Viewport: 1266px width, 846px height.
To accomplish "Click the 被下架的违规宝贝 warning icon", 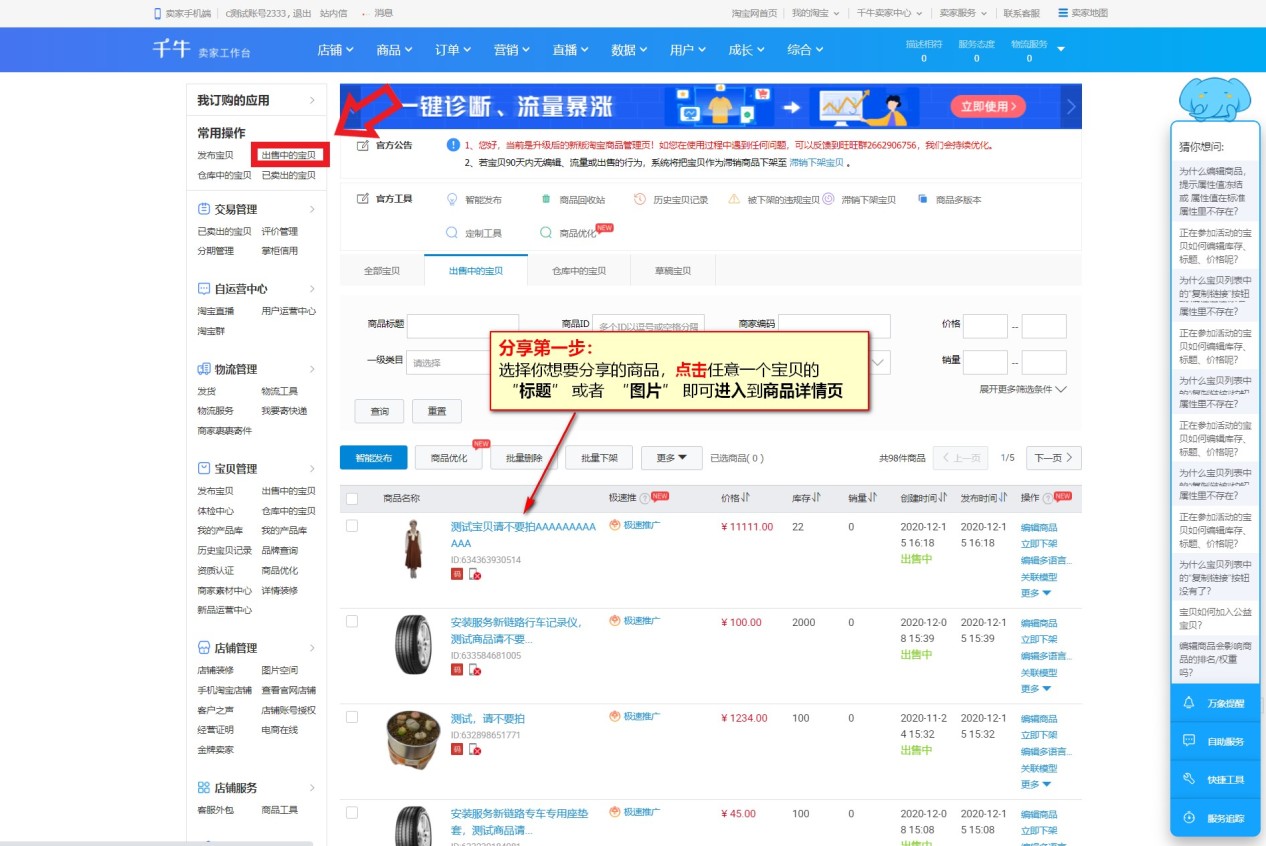I will tap(734, 199).
